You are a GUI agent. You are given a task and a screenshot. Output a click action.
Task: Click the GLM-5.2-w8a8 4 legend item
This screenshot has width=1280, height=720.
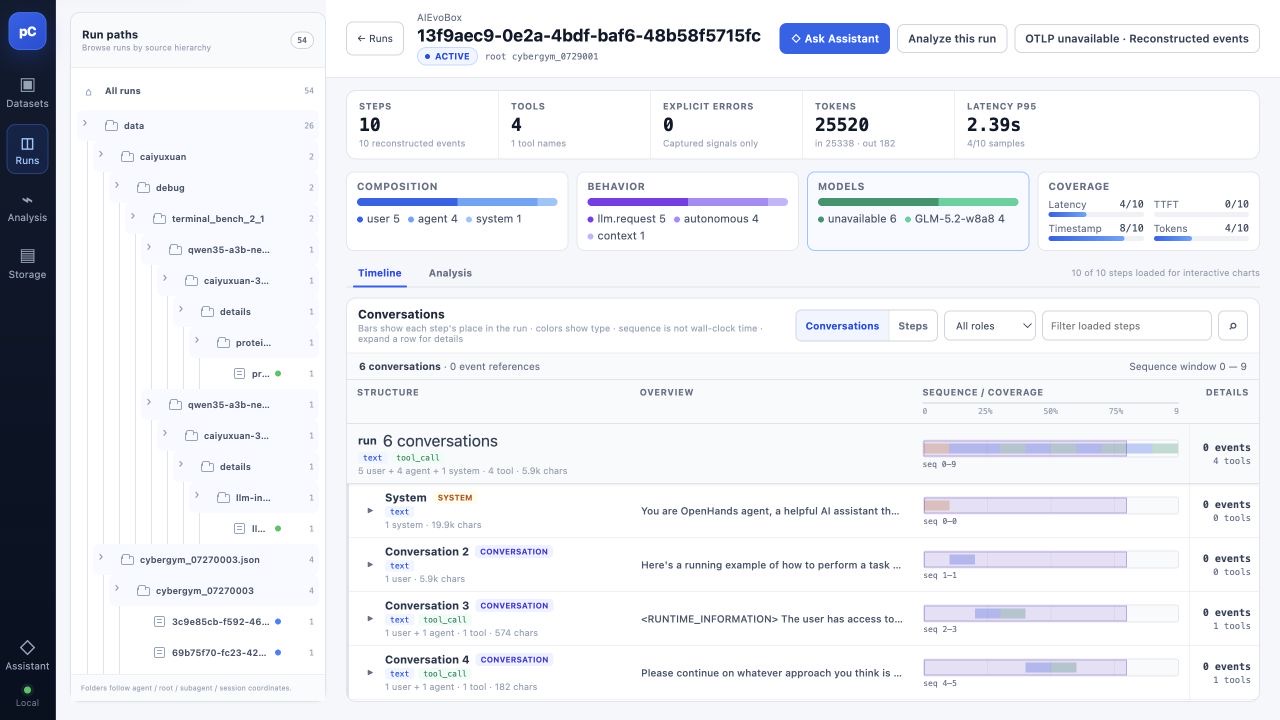click(x=955, y=219)
